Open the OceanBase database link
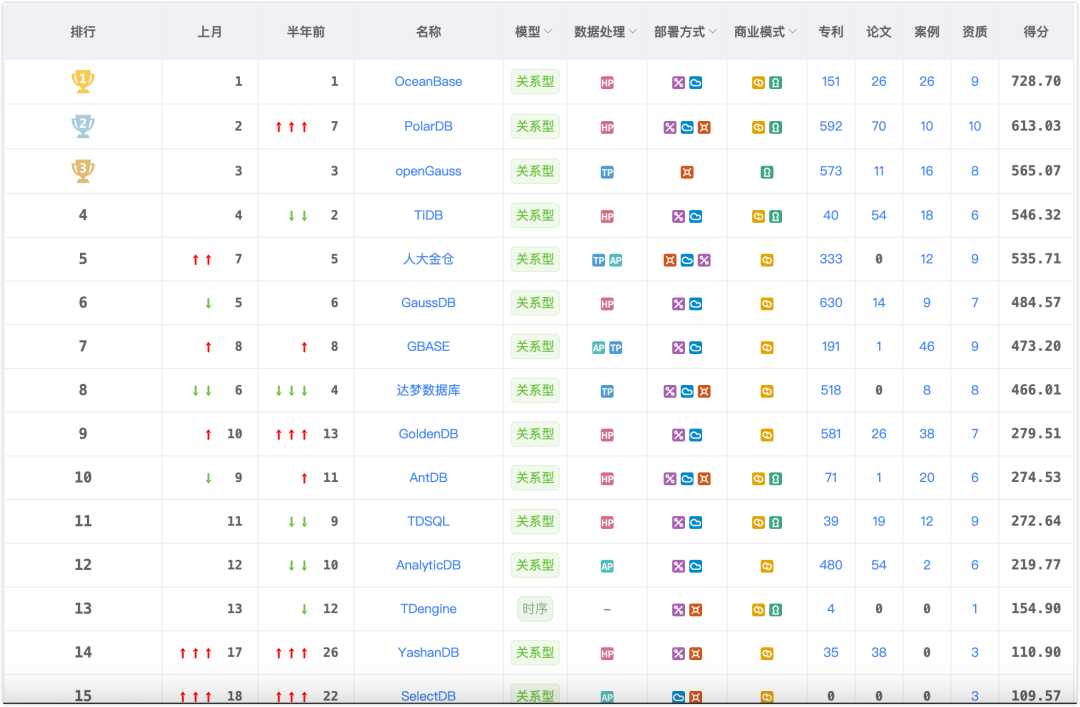 click(x=428, y=81)
